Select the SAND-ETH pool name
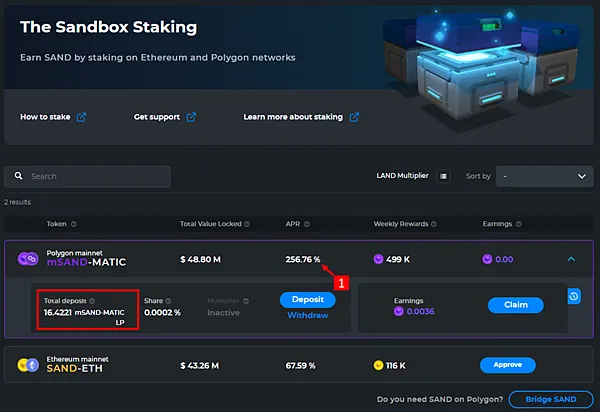 coord(75,368)
